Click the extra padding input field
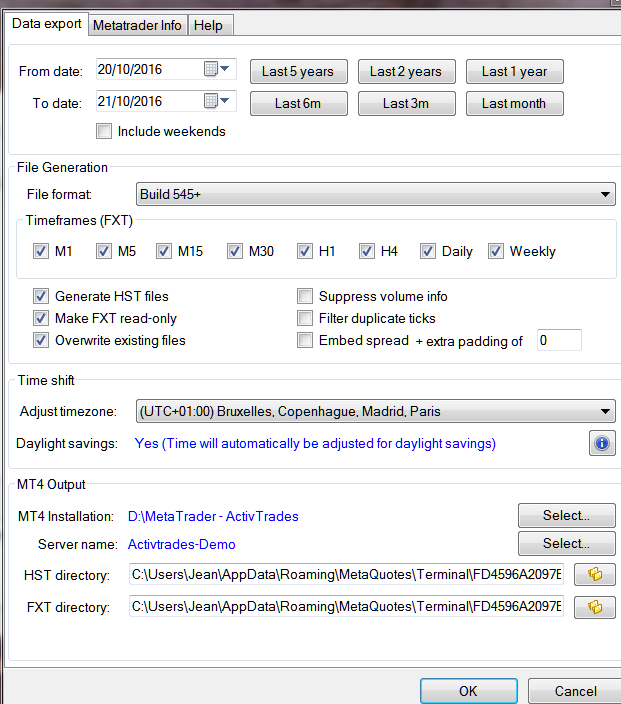The height and width of the screenshot is (704, 621). (x=559, y=341)
